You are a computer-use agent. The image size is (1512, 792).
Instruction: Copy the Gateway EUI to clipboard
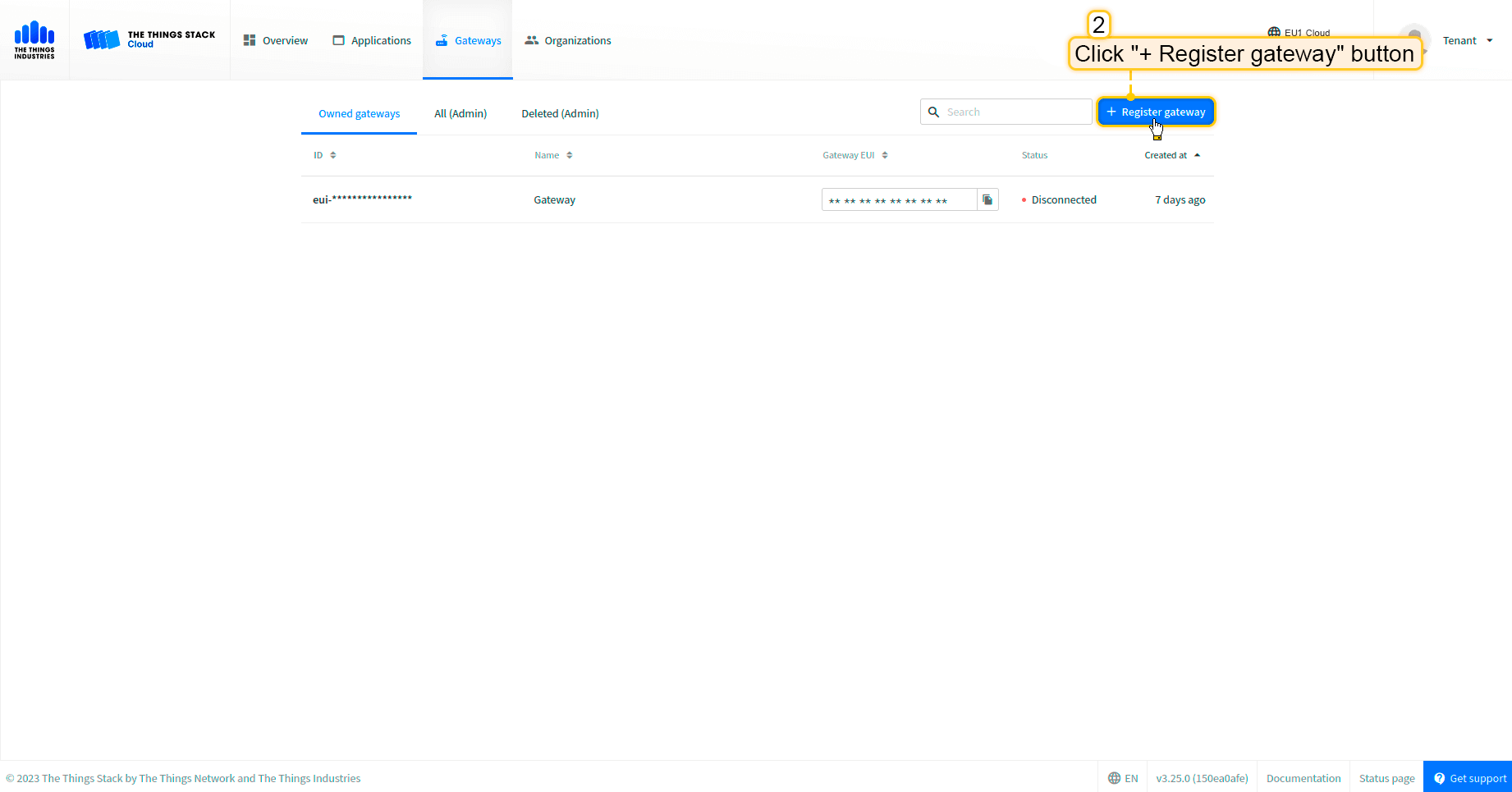point(987,199)
